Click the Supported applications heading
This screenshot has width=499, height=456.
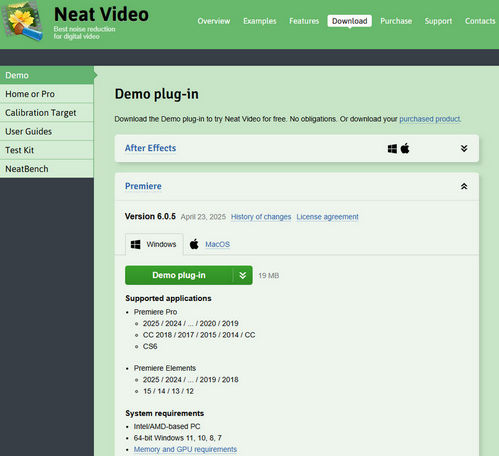(168, 298)
